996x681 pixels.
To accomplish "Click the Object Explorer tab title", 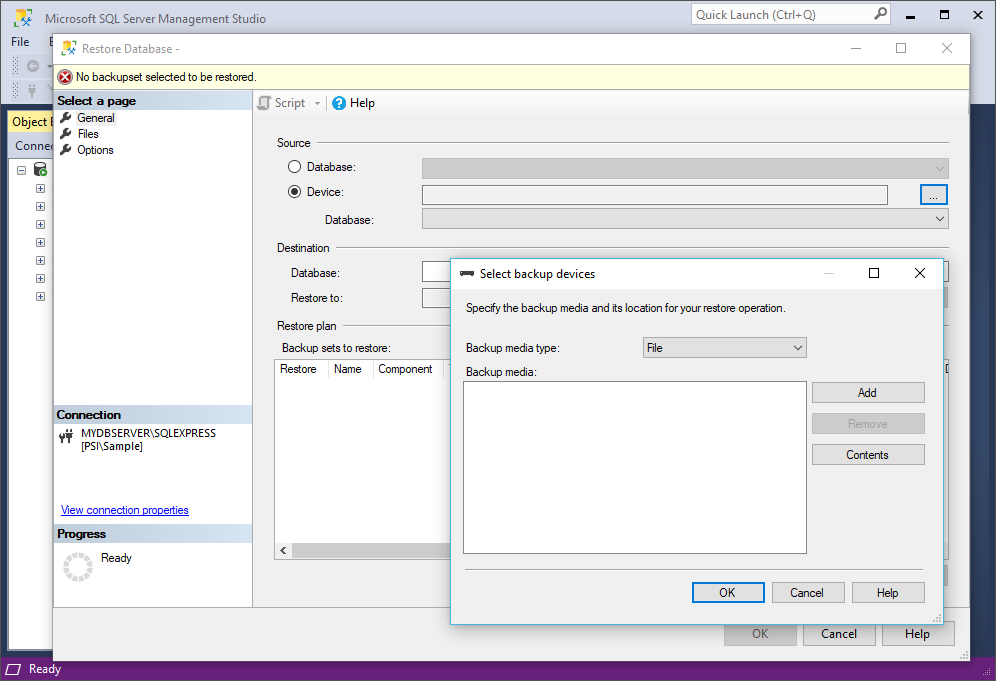I will point(30,122).
